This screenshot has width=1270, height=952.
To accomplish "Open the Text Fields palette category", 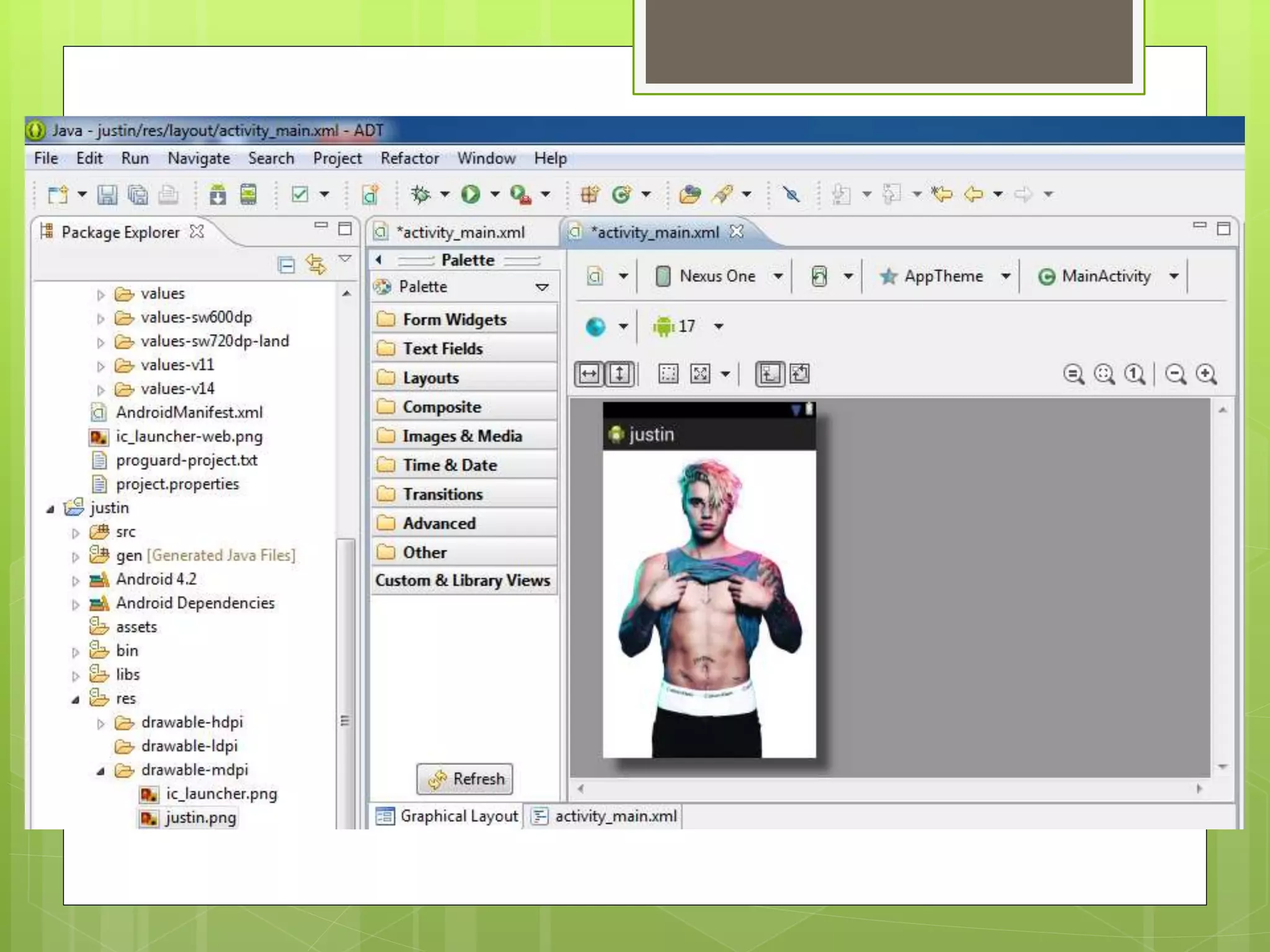I will tap(464, 348).
